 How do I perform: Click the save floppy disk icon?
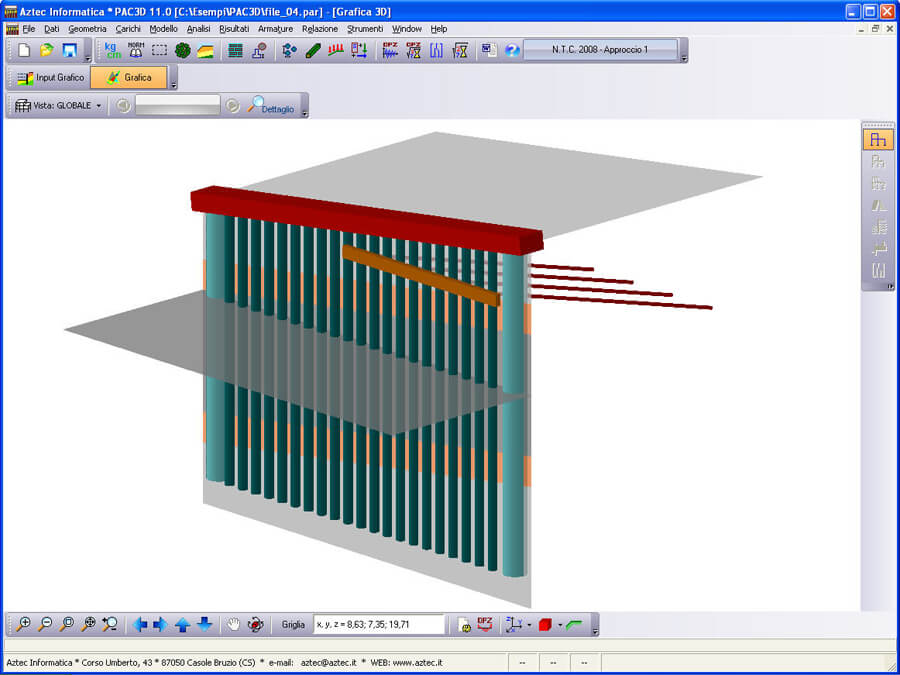(70, 50)
